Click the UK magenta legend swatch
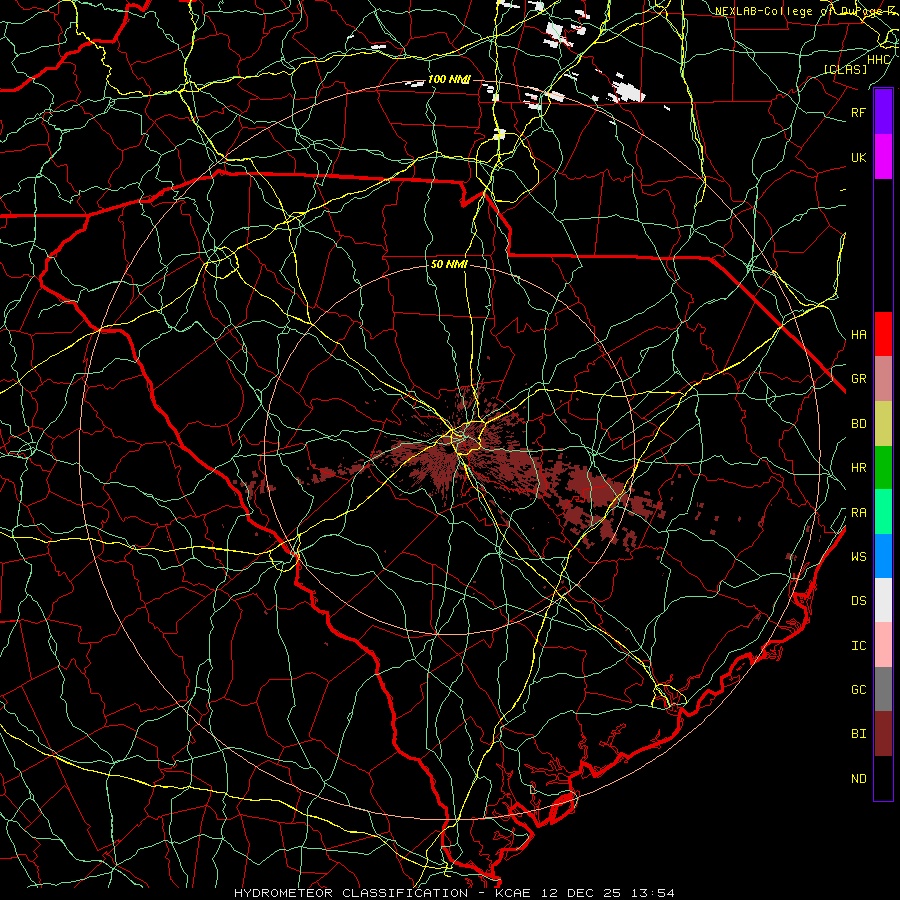 click(883, 157)
